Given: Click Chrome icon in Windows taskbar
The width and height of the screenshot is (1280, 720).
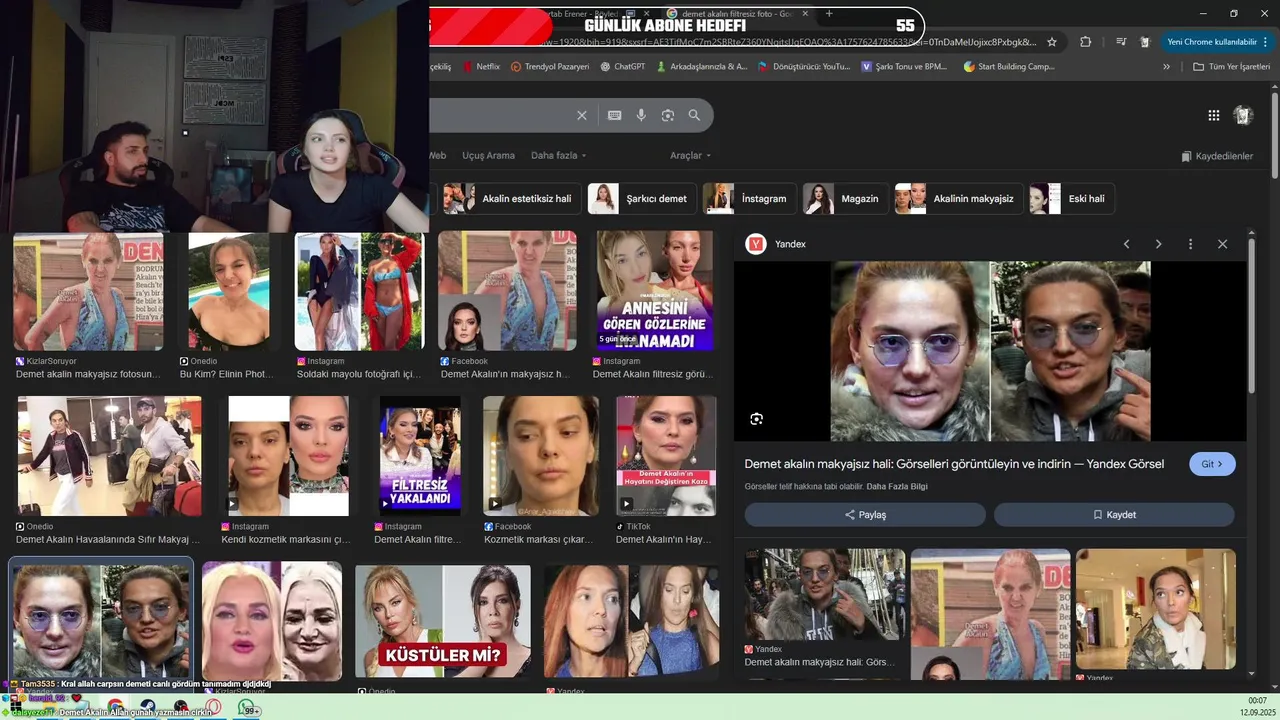Looking at the screenshot, I should (x=116, y=709).
